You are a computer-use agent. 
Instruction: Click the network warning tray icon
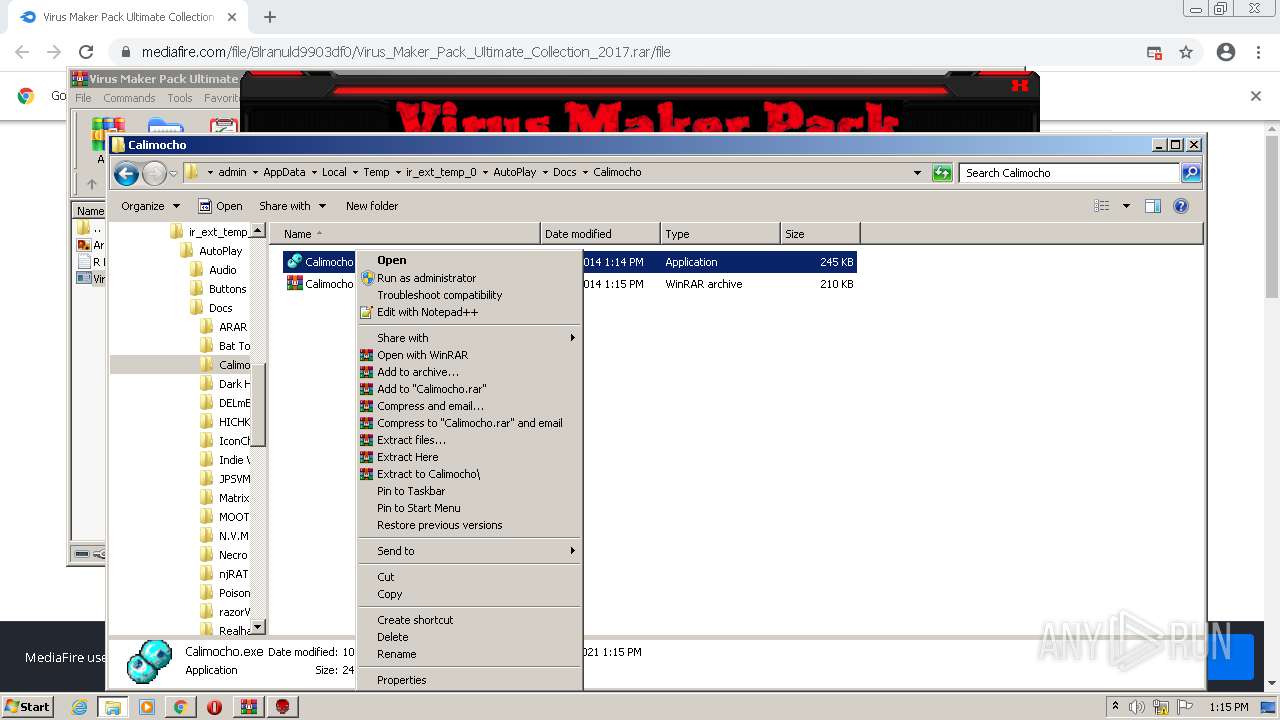1161,707
